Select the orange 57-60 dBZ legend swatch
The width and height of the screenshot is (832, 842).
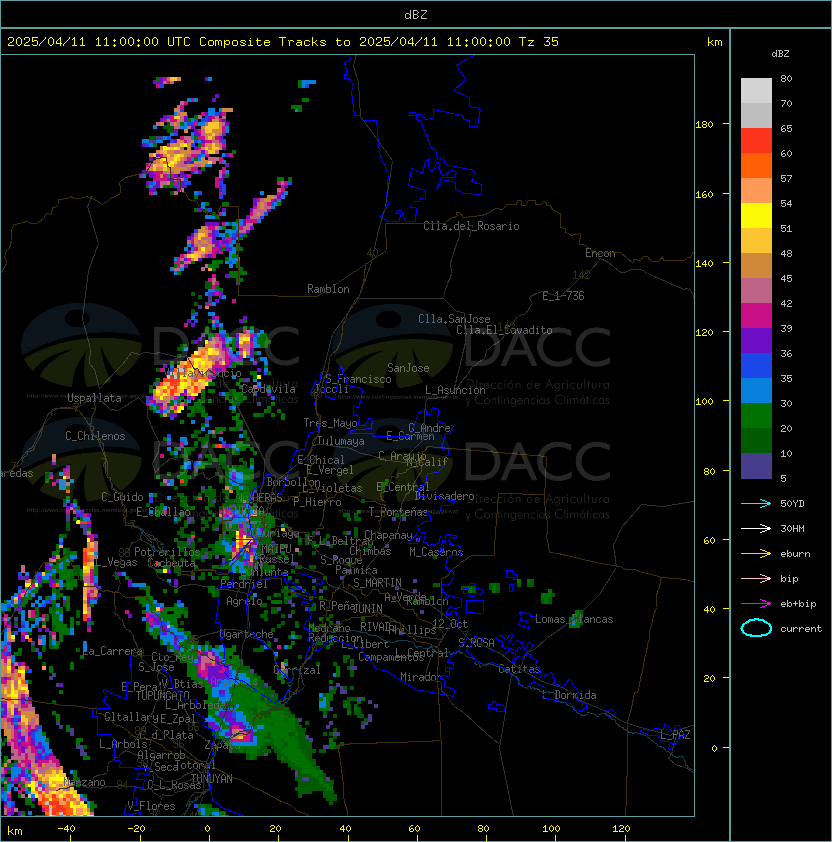756,165
